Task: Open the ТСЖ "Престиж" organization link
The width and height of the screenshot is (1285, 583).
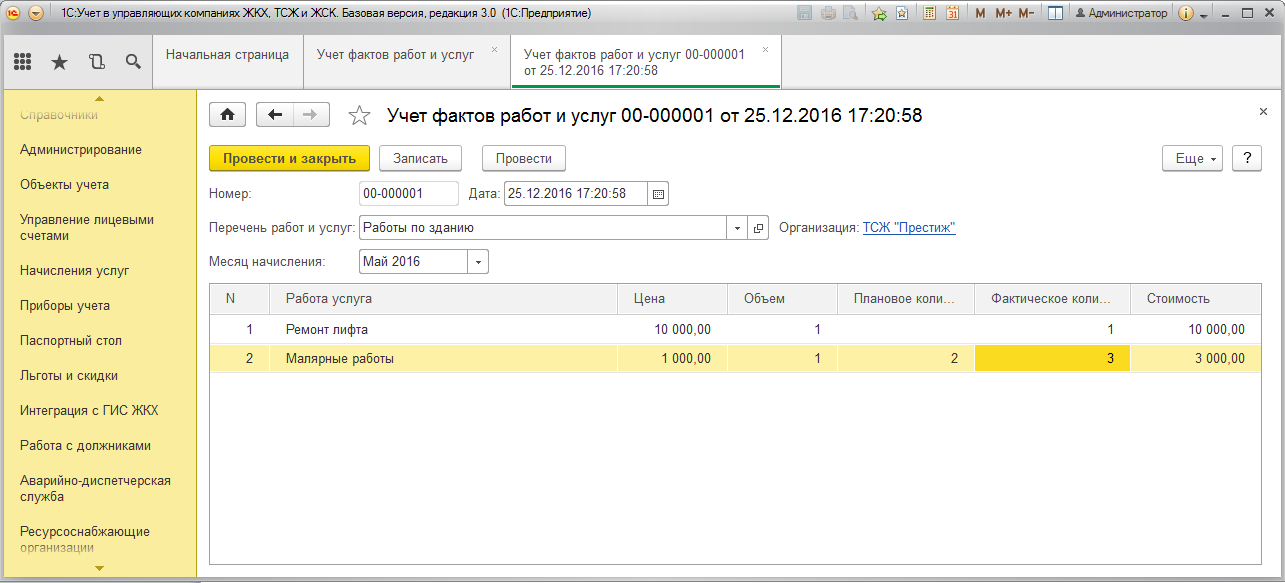Action: tap(909, 228)
